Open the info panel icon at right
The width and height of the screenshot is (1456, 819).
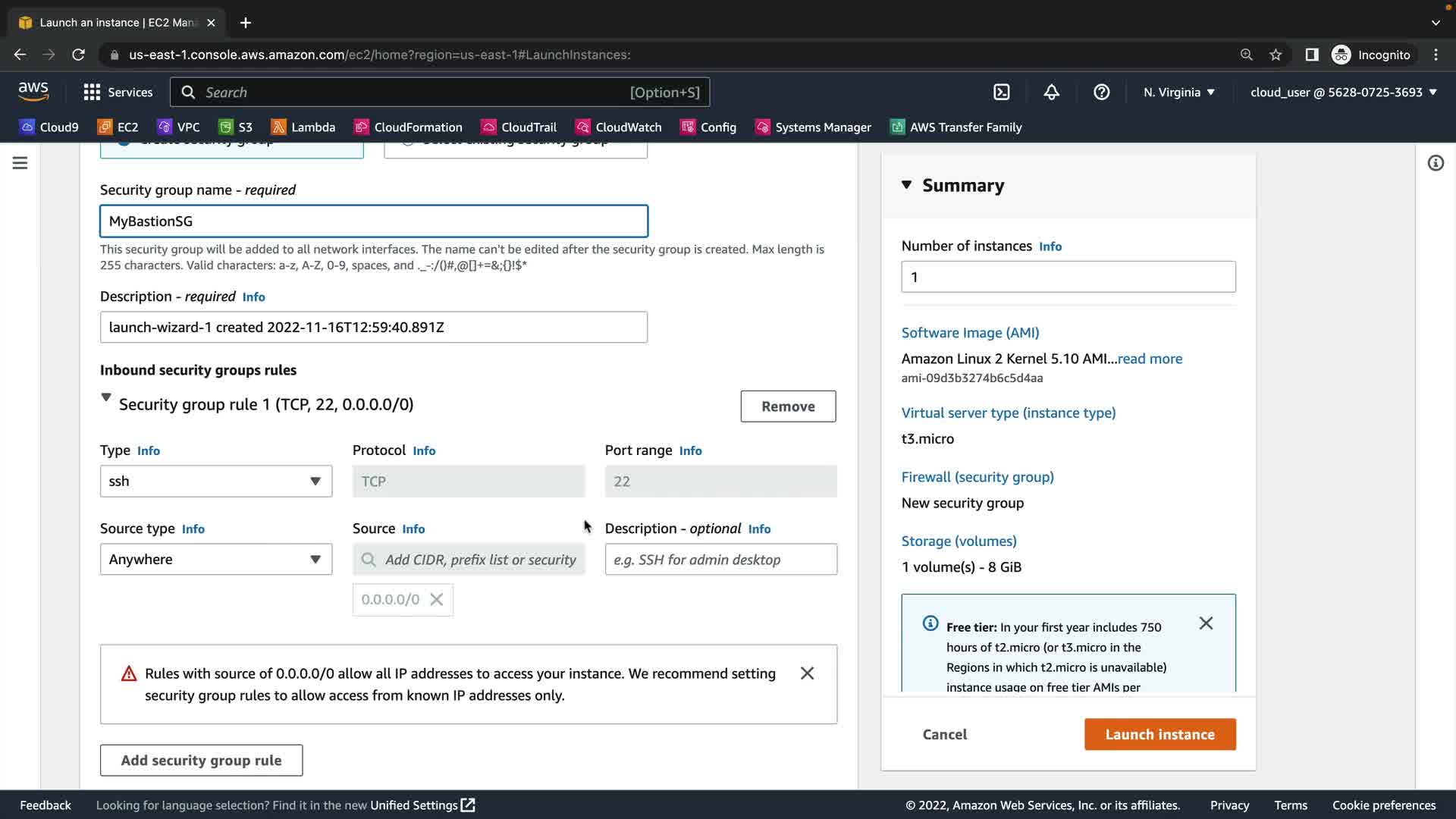click(x=1435, y=163)
